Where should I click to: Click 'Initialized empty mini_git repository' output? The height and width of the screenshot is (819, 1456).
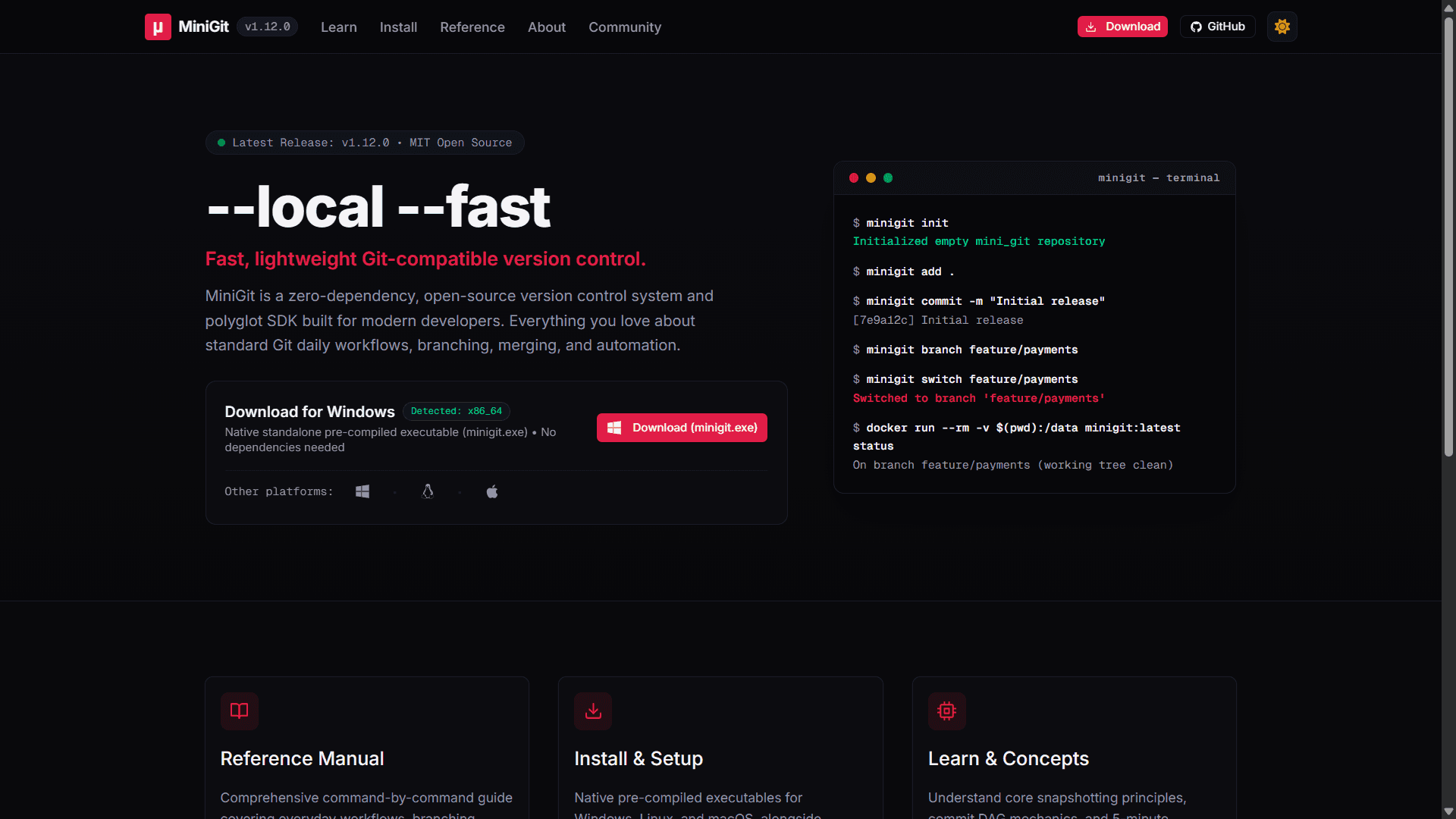[x=979, y=241]
